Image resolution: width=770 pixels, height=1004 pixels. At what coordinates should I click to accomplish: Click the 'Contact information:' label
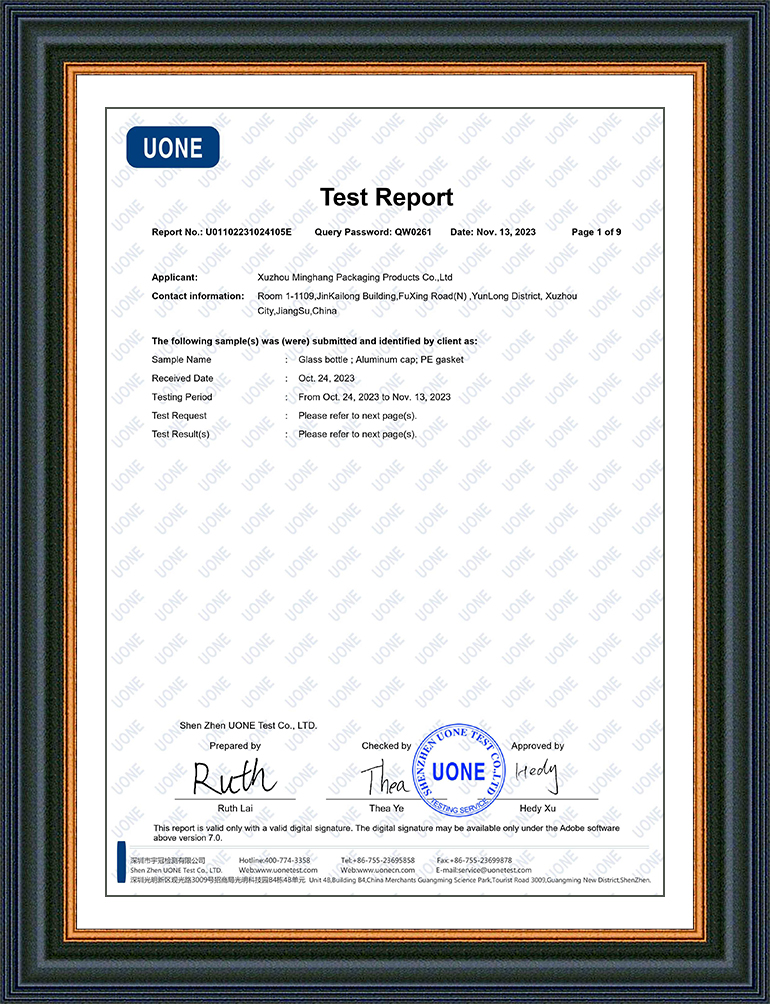click(x=198, y=296)
